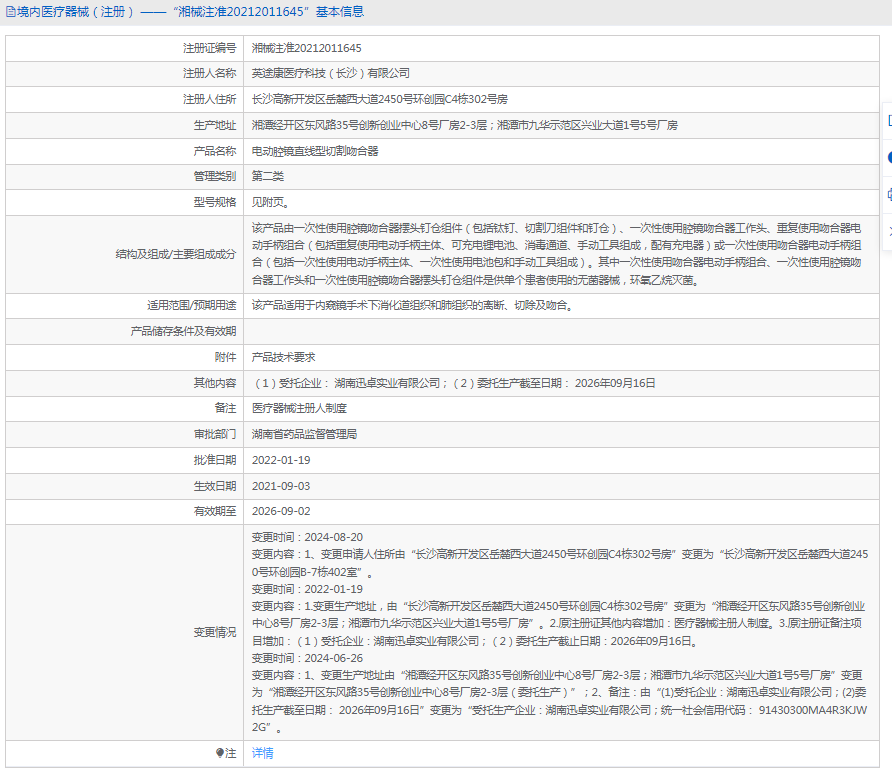This screenshot has width=892, height=771.
Task: Click the 产品技术要求 attachment text
Action: tap(283, 357)
